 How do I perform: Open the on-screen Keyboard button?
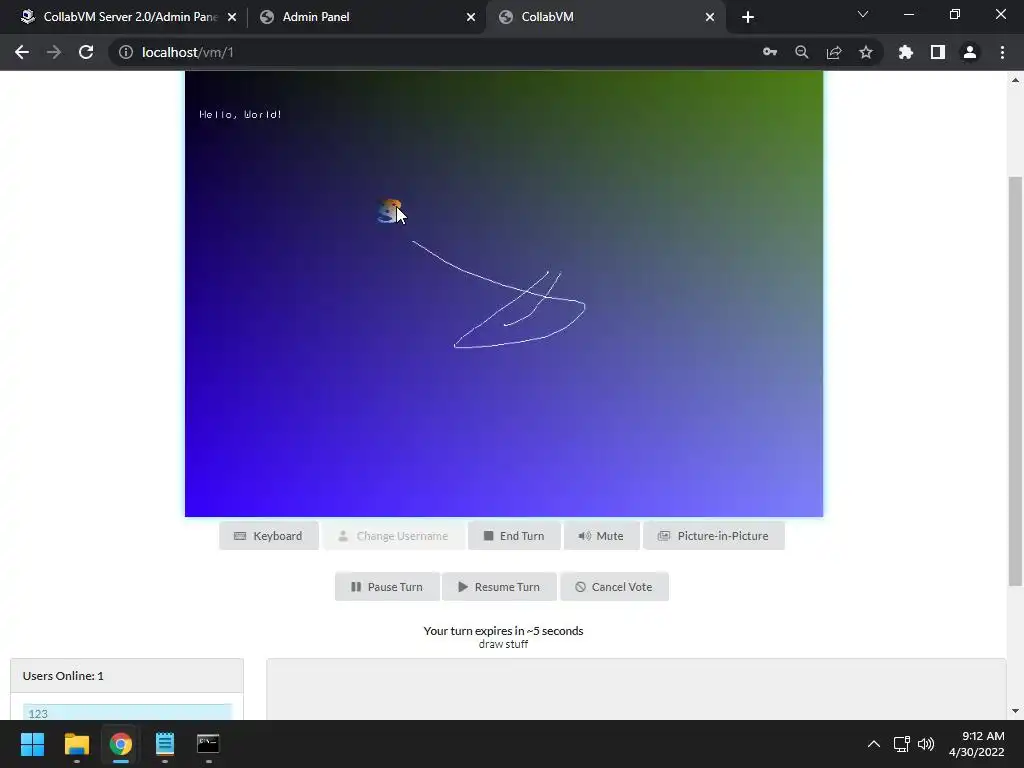coord(268,536)
